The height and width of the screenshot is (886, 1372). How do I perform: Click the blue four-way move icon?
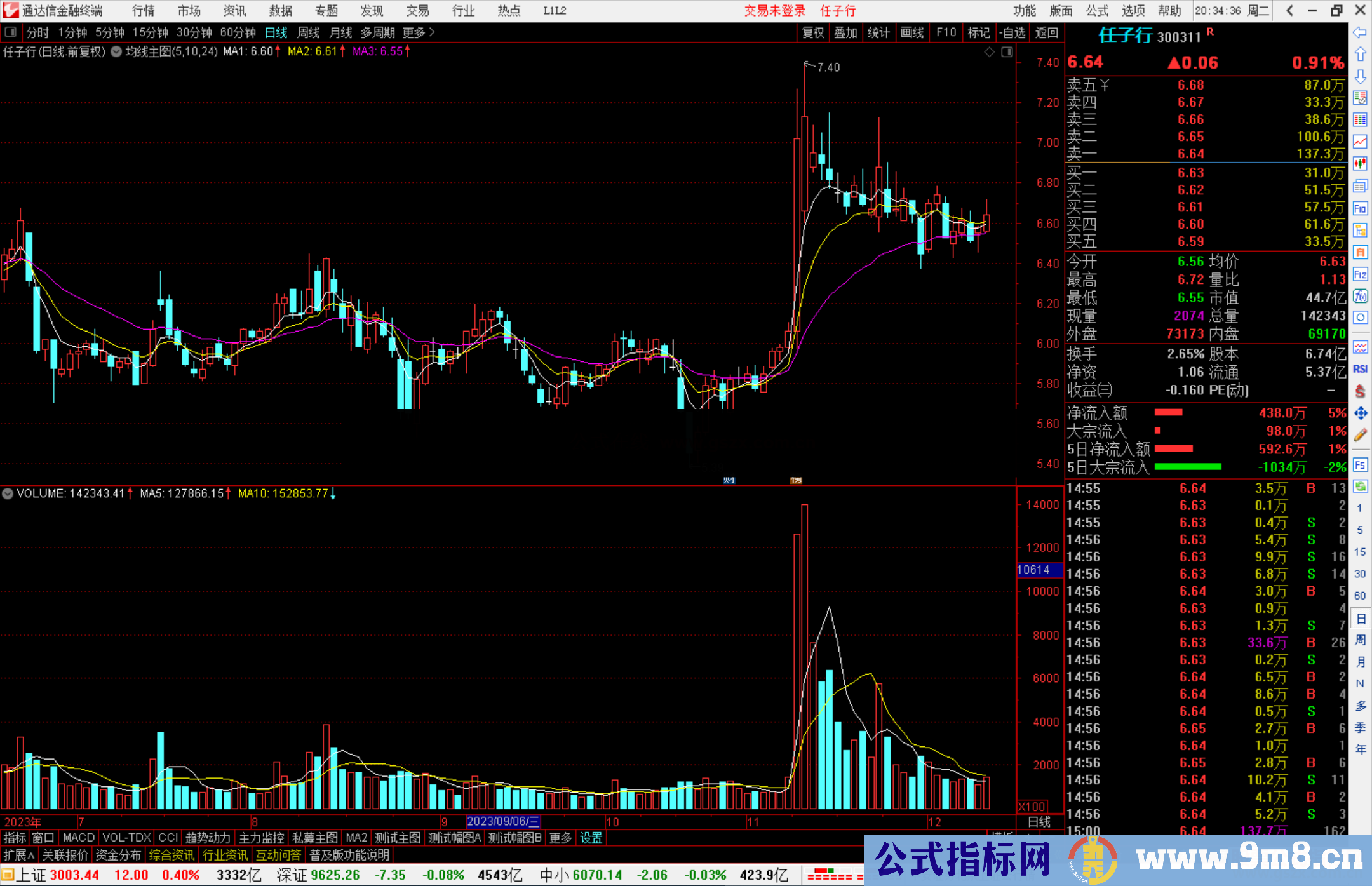tap(1360, 413)
